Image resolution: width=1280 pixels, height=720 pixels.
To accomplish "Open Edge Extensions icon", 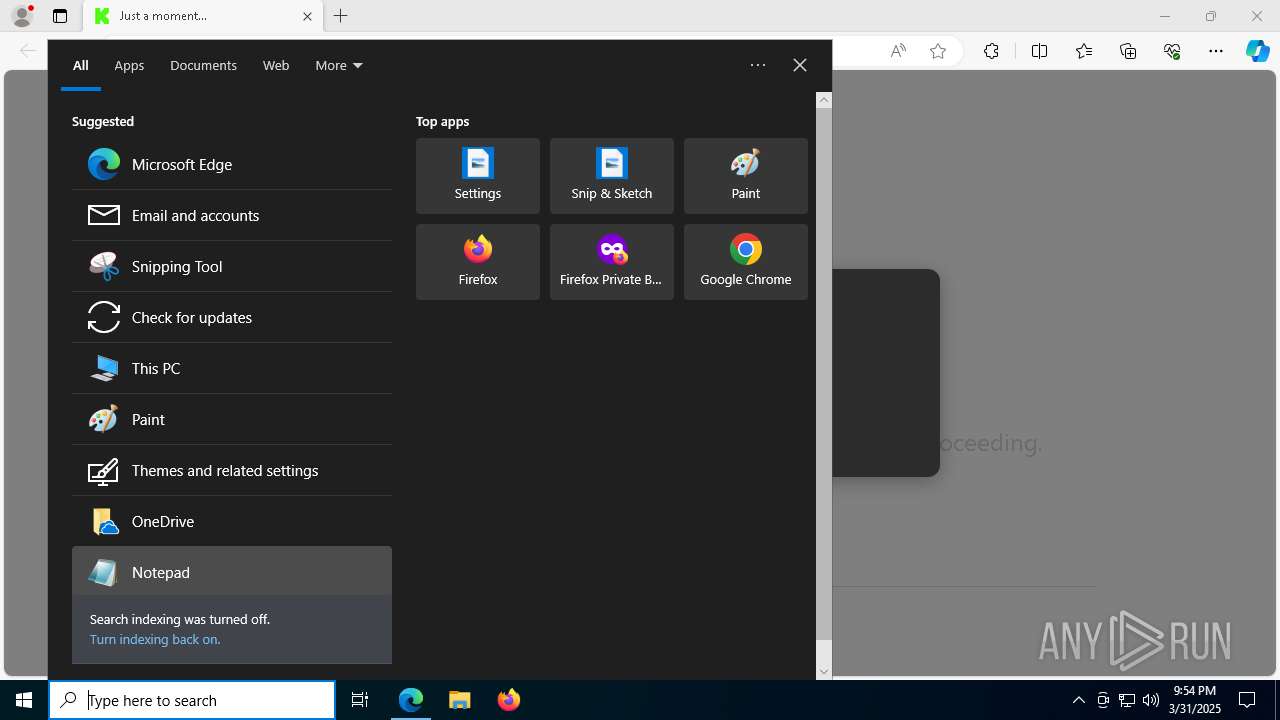I will click(991, 51).
